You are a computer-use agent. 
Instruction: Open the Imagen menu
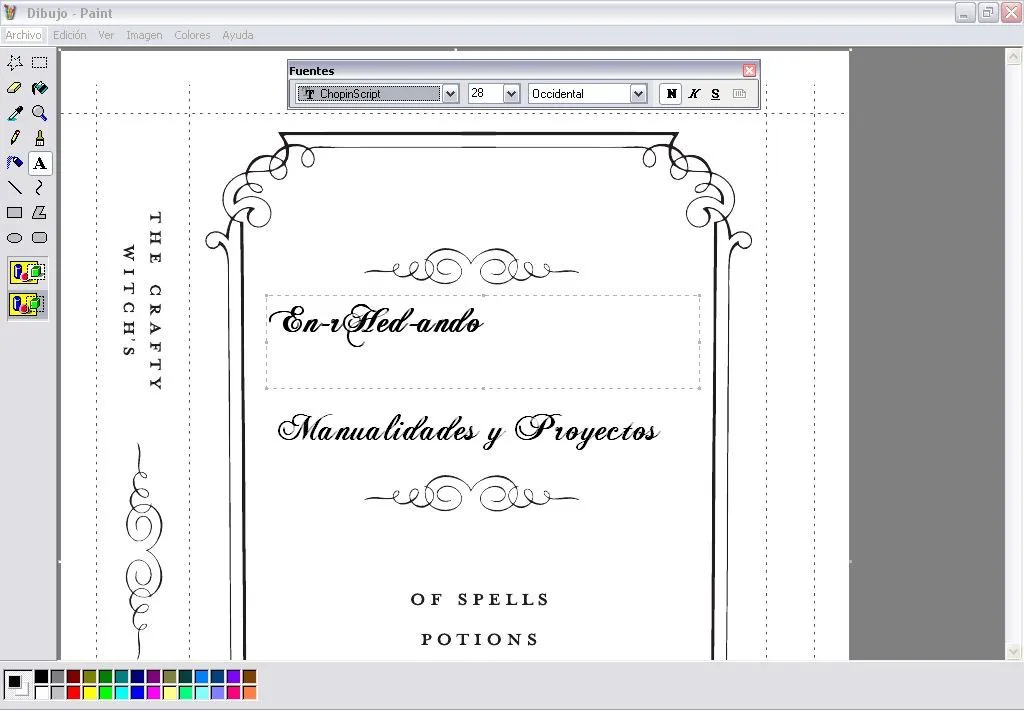coord(144,35)
